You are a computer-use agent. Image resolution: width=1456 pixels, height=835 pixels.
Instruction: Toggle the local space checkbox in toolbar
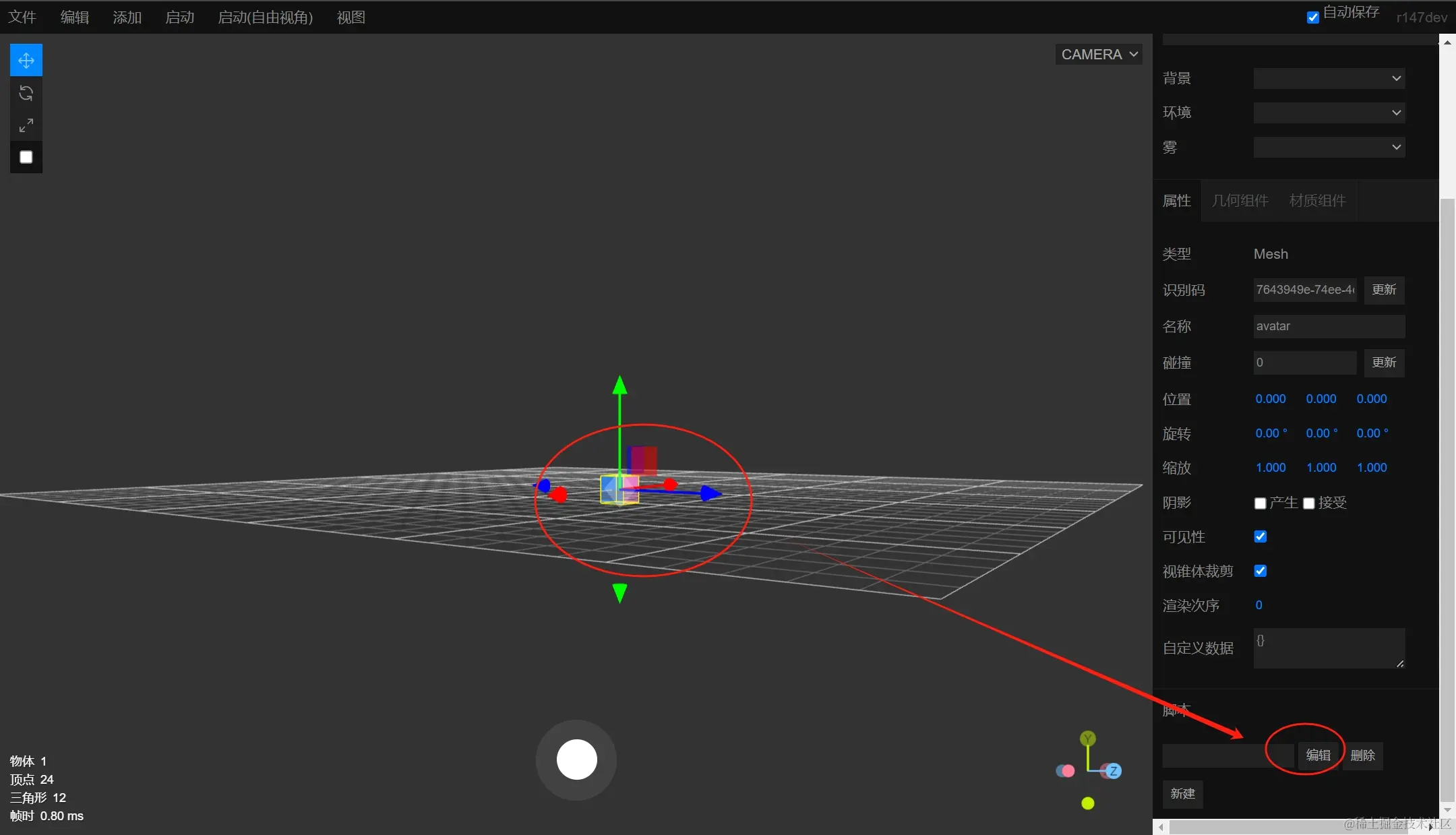coord(26,157)
